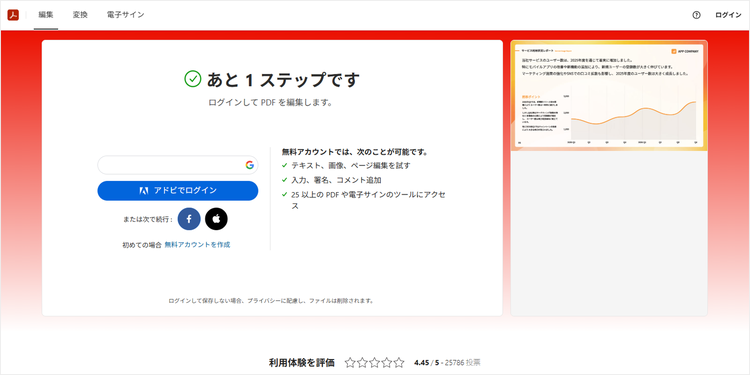Viewport: 750px width, 375px height.
Task: Rate the experience five stars
Action: pos(399,363)
